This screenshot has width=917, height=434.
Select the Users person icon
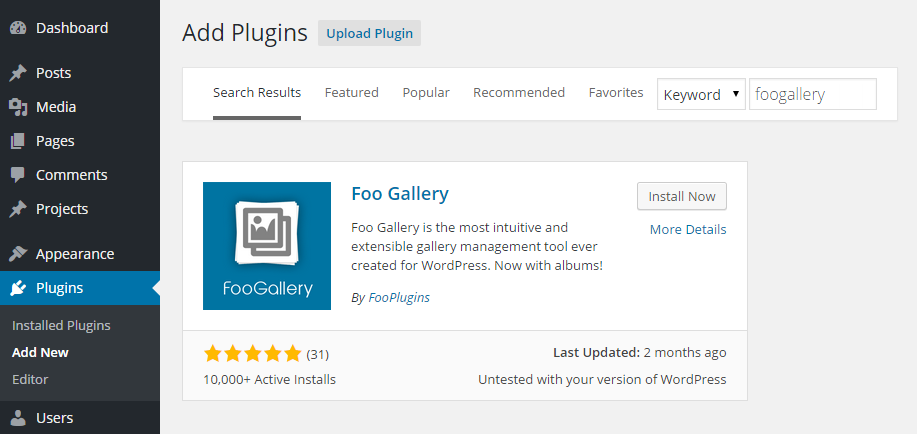(x=18, y=418)
